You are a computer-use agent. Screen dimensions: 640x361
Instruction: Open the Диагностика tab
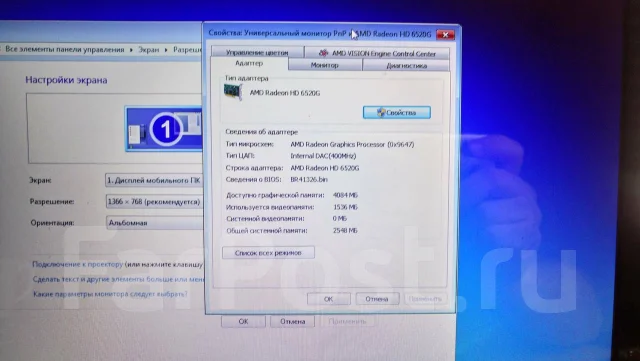point(406,65)
